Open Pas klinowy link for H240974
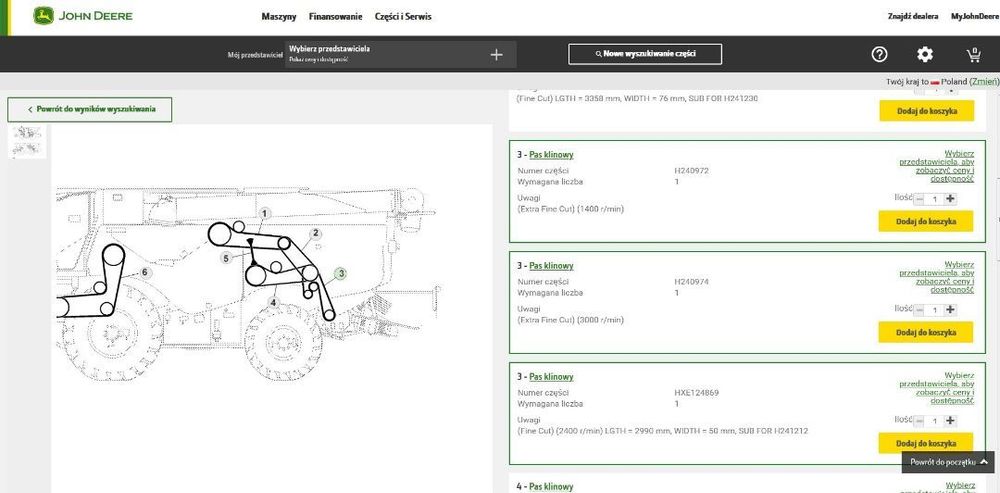 pos(551,266)
